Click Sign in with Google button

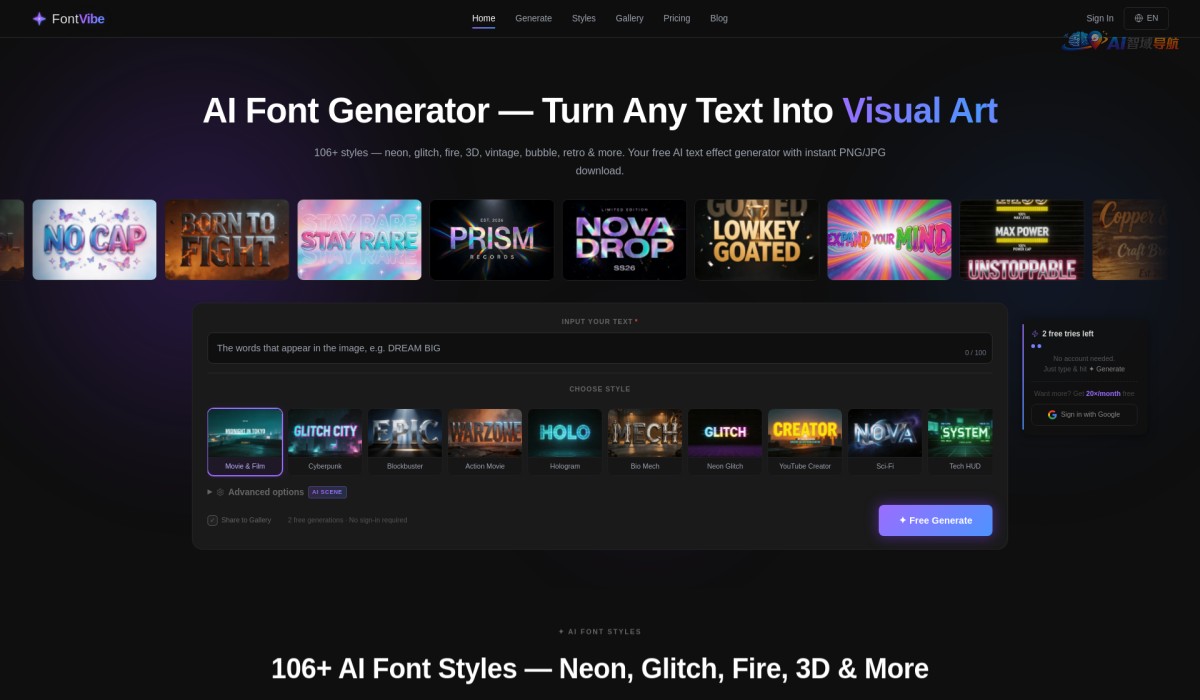tap(1084, 414)
